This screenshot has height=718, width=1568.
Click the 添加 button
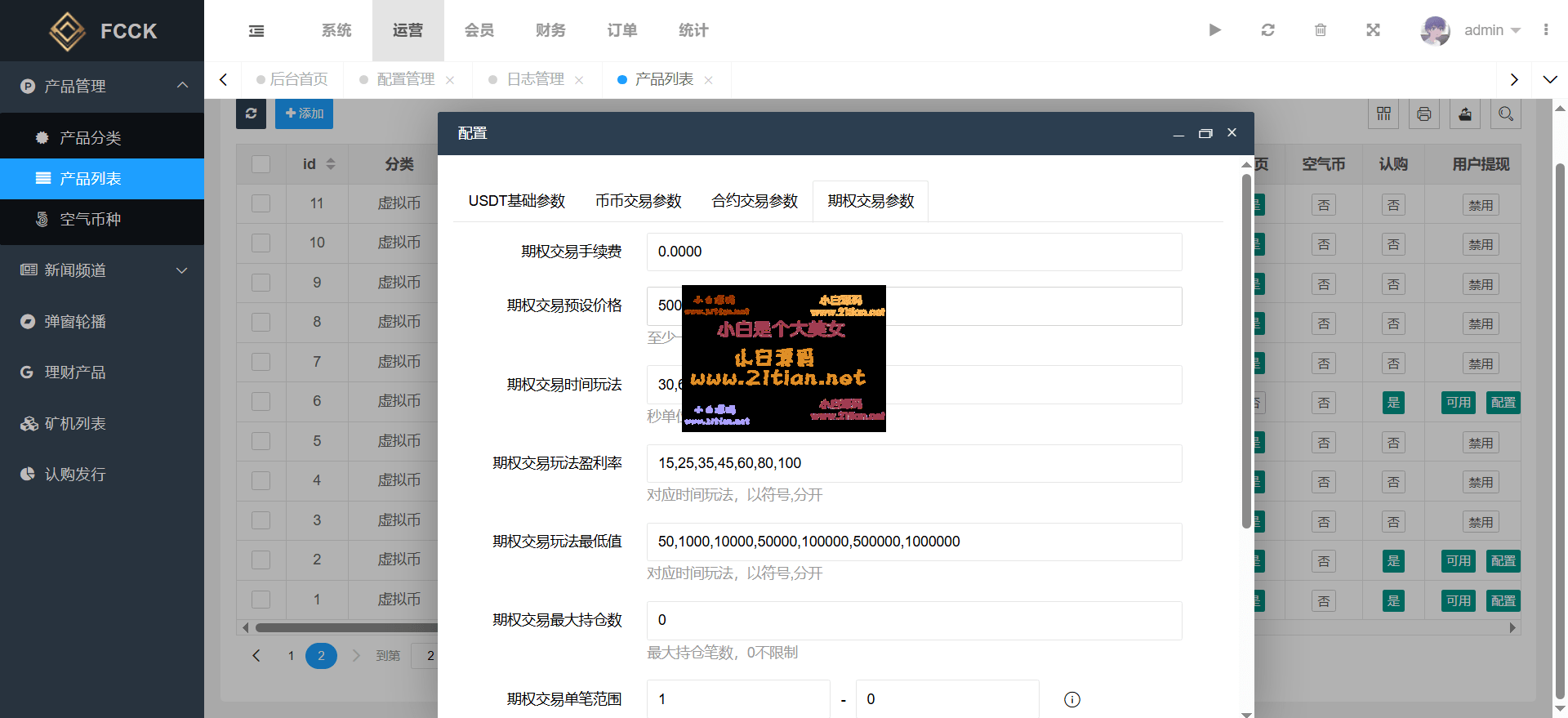click(304, 114)
